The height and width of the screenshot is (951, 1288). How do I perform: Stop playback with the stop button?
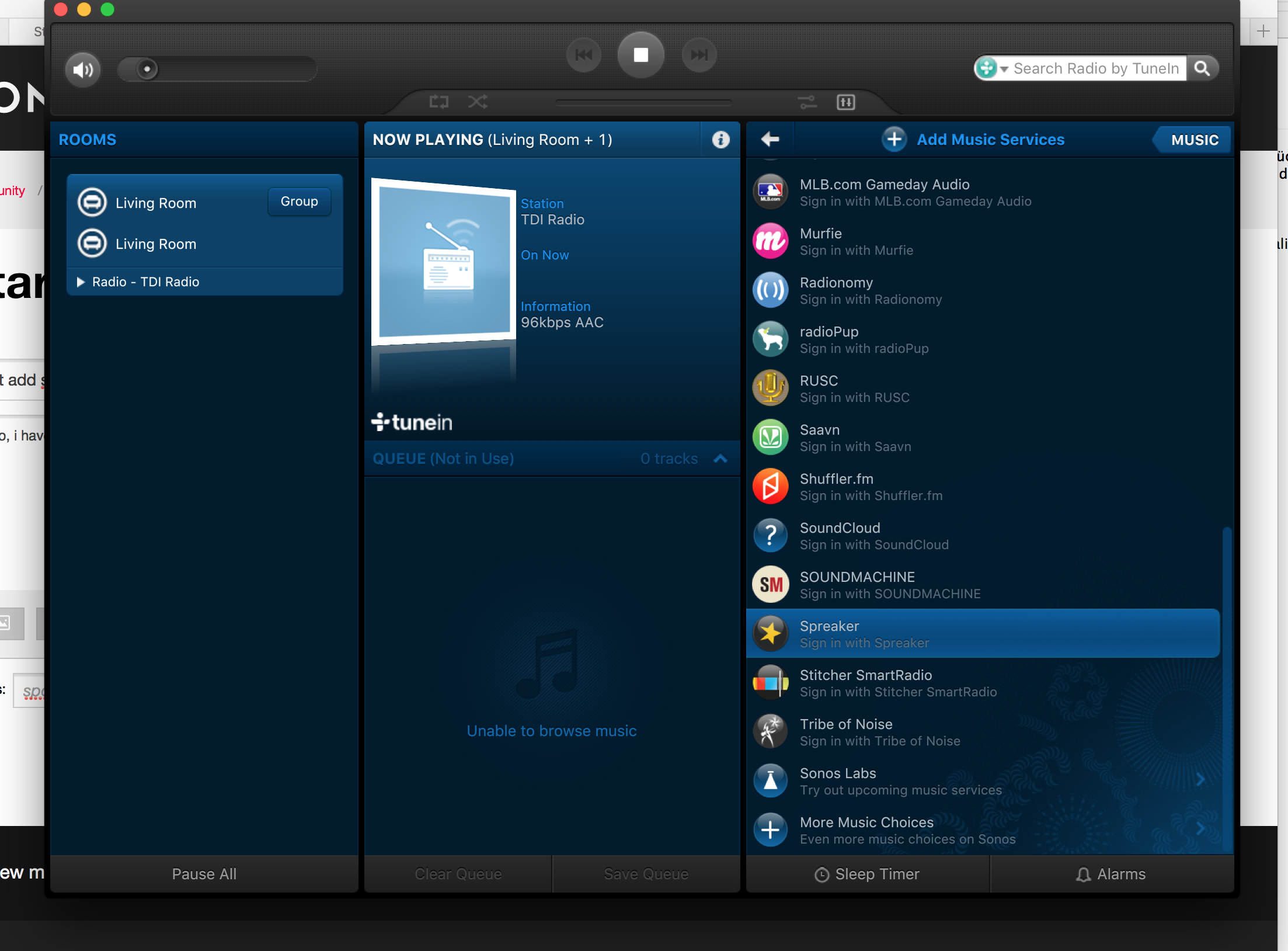(640, 55)
